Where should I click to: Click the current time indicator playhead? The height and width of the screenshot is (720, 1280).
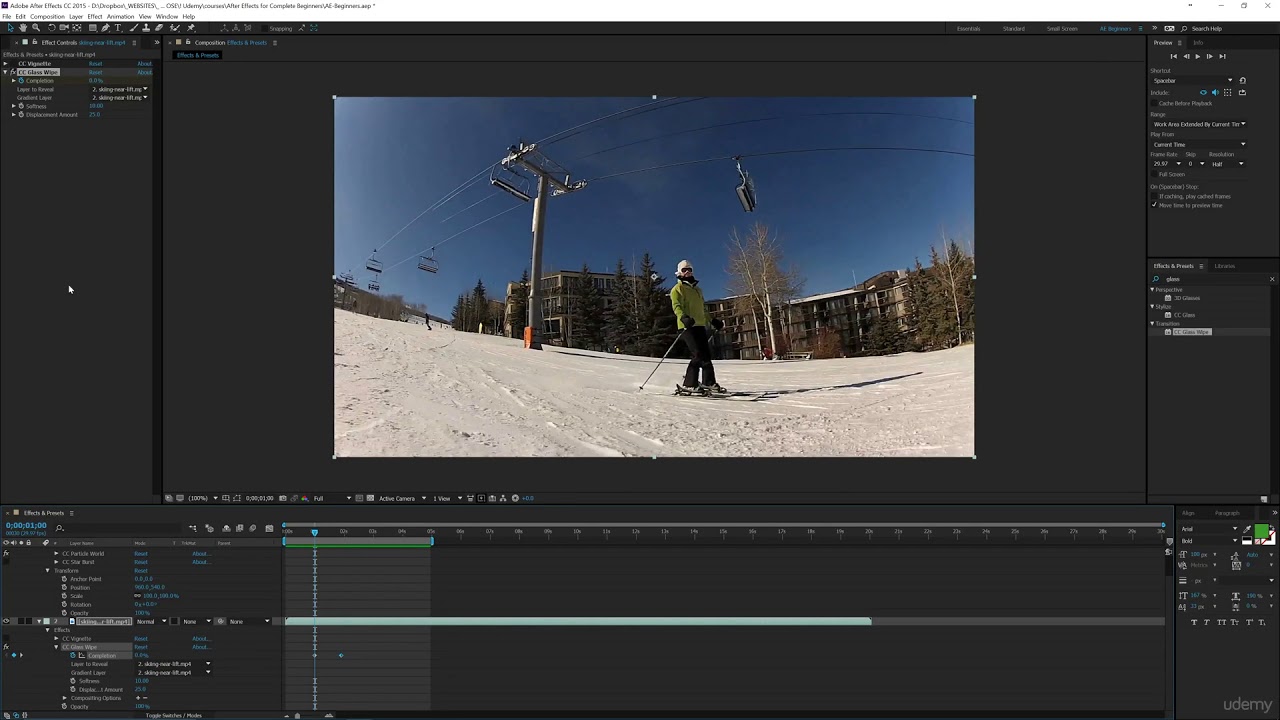pos(314,532)
